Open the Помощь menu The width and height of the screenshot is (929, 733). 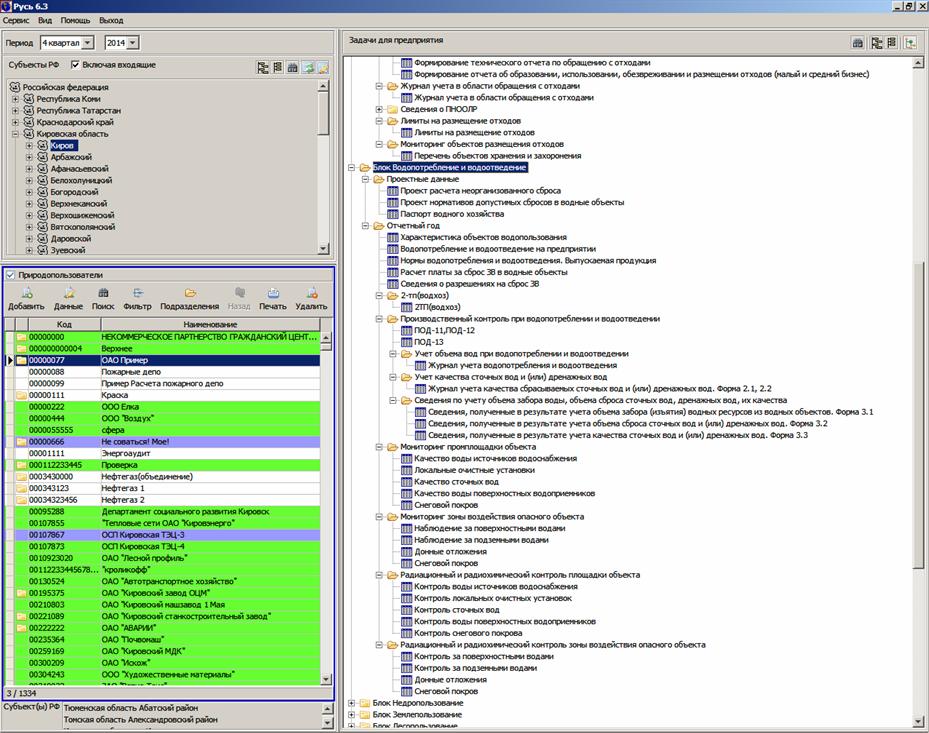point(74,20)
